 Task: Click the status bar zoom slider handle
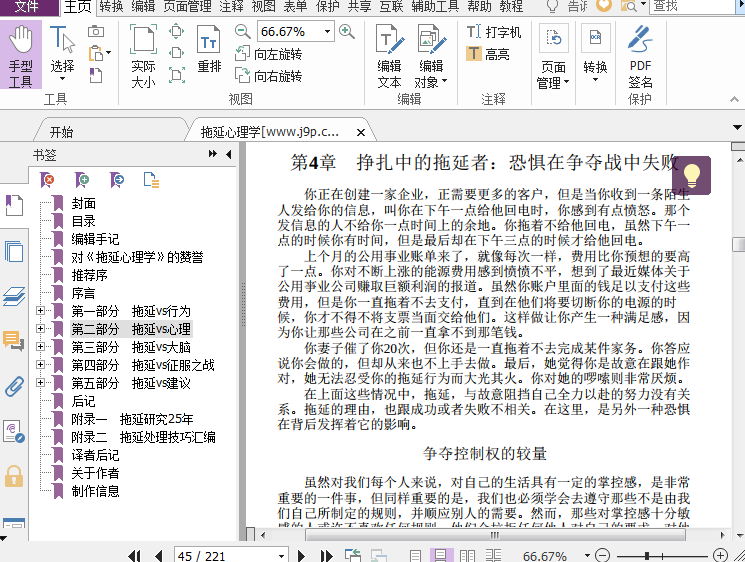point(647,555)
